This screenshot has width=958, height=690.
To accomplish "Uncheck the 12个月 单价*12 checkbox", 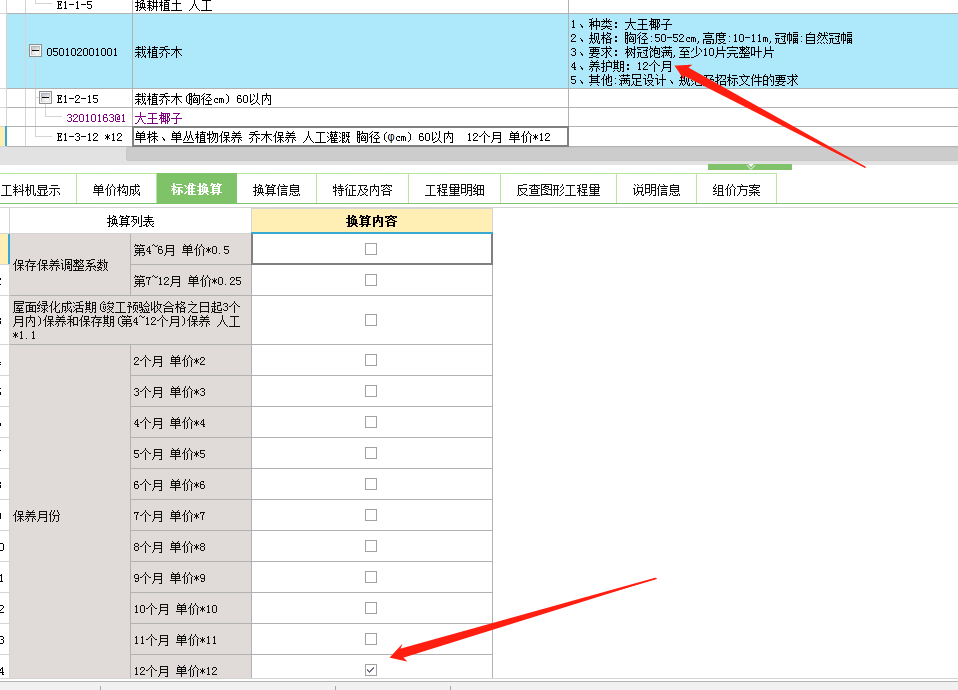I will [371, 670].
